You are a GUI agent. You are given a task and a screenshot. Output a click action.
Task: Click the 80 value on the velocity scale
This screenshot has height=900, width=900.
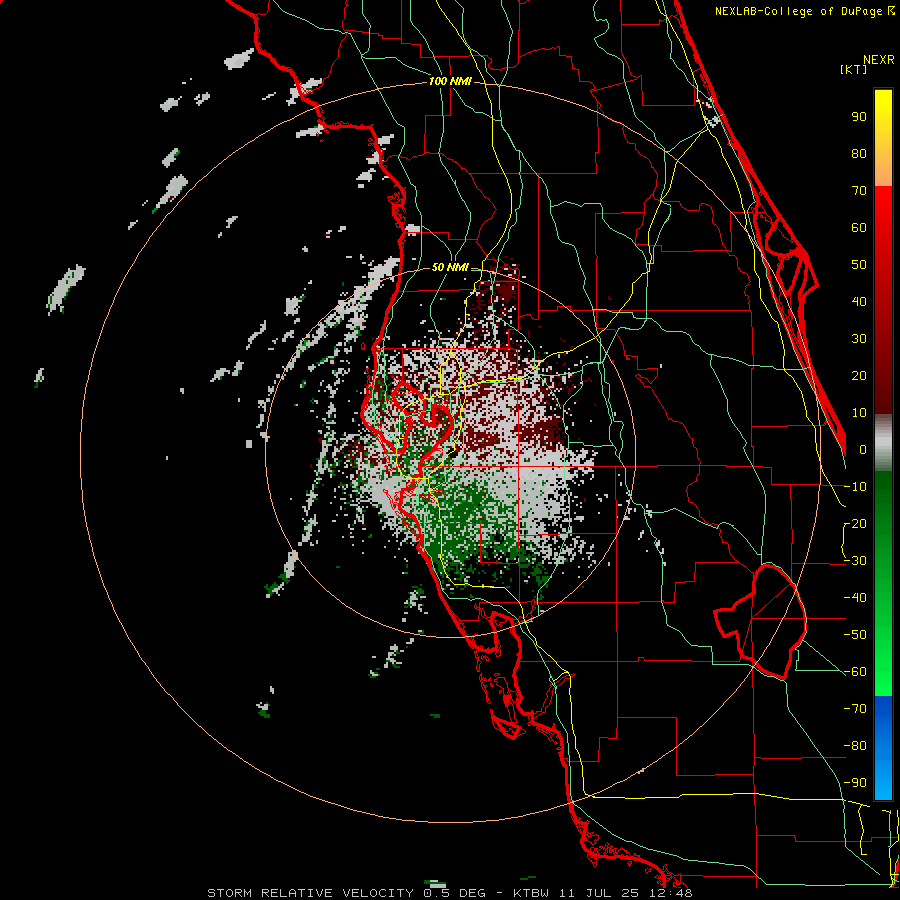click(x=859, y=154)
